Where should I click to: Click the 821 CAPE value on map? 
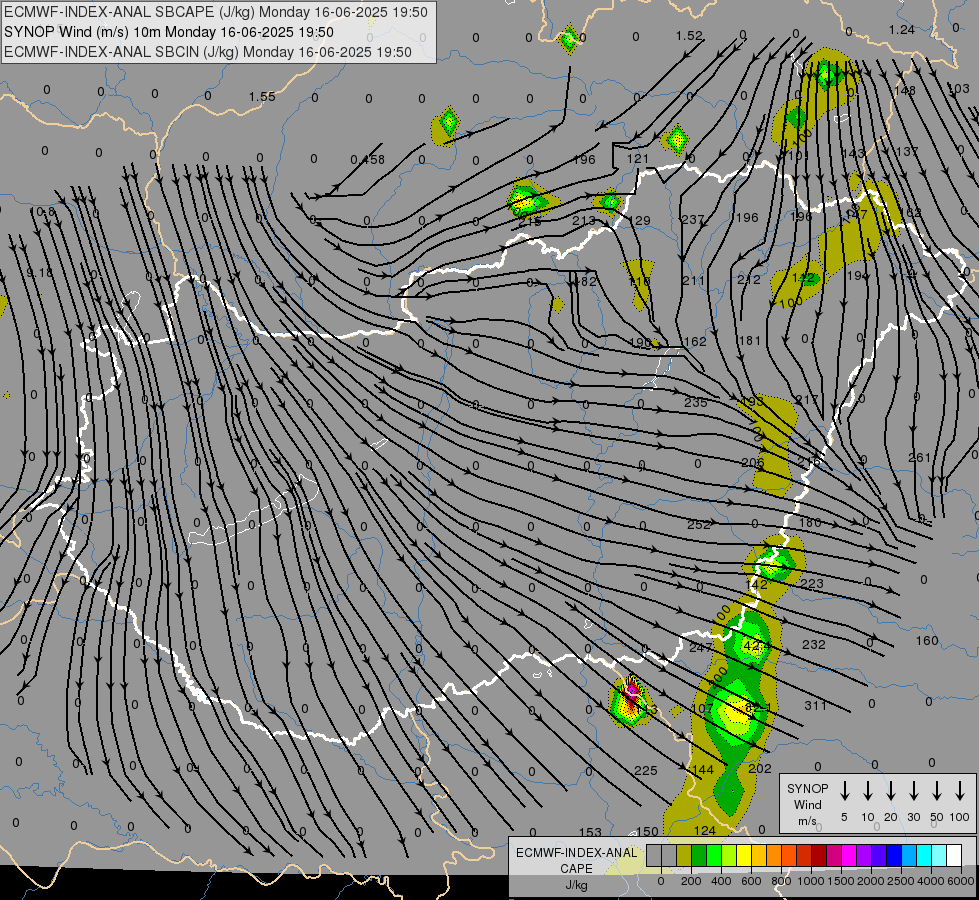759,708
